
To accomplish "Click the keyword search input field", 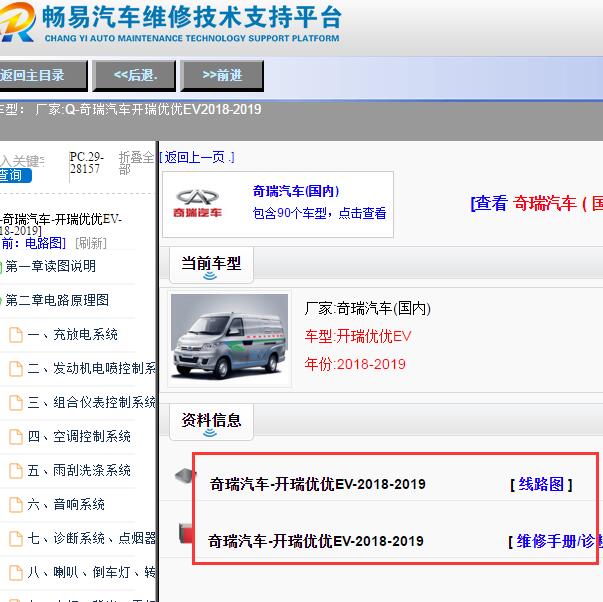I will tap(22, 161).
